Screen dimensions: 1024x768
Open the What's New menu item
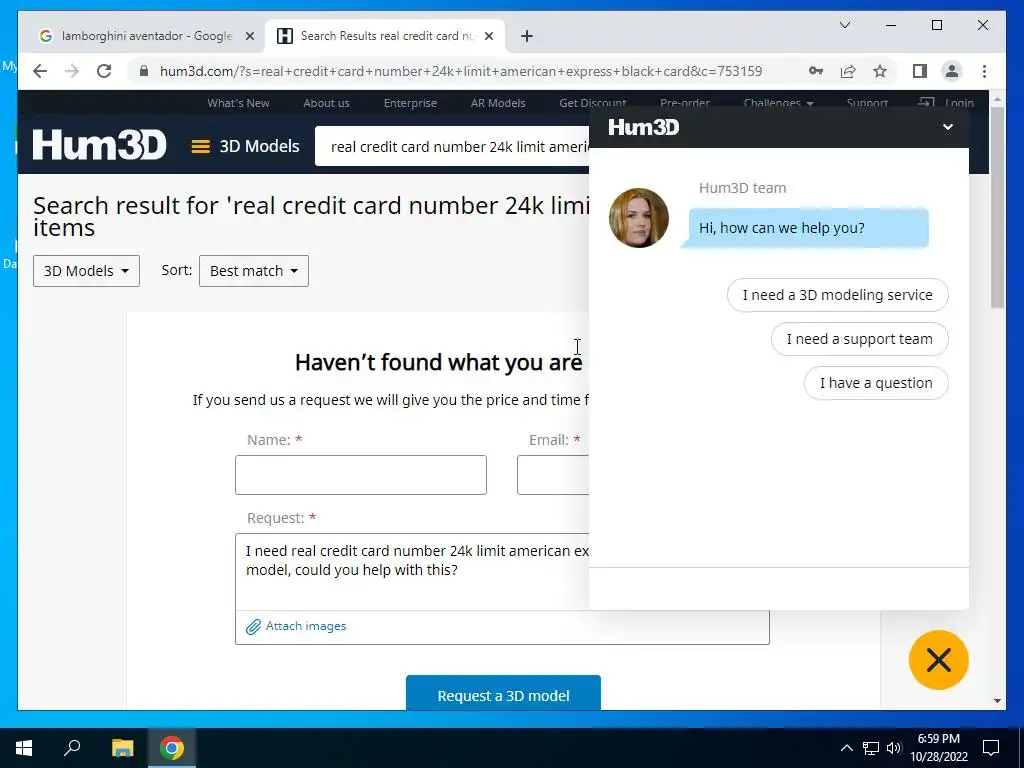238,103
